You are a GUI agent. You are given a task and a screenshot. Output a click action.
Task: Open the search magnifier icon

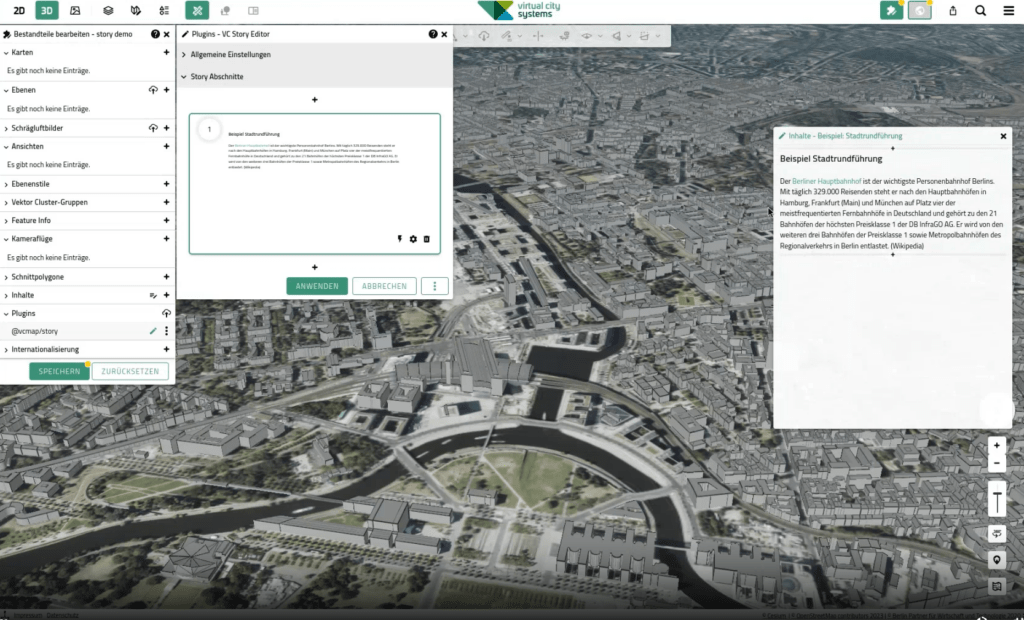coord(980,10)
